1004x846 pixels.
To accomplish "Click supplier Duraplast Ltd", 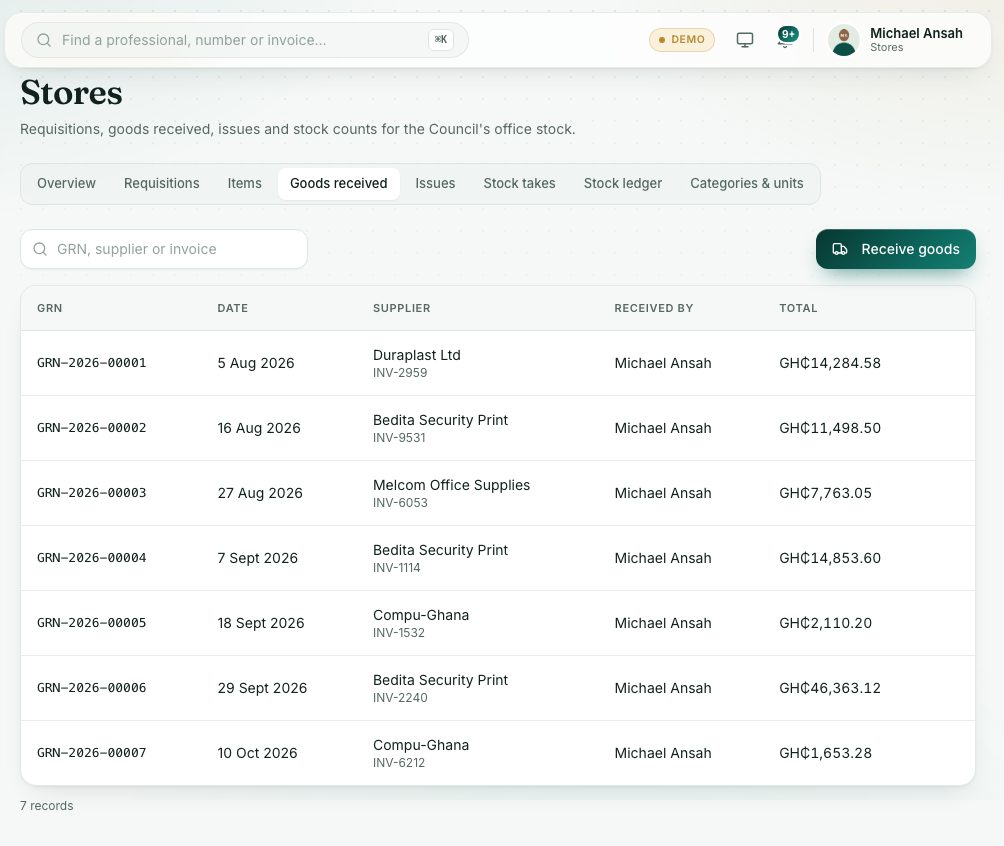I will click(417, 355).
